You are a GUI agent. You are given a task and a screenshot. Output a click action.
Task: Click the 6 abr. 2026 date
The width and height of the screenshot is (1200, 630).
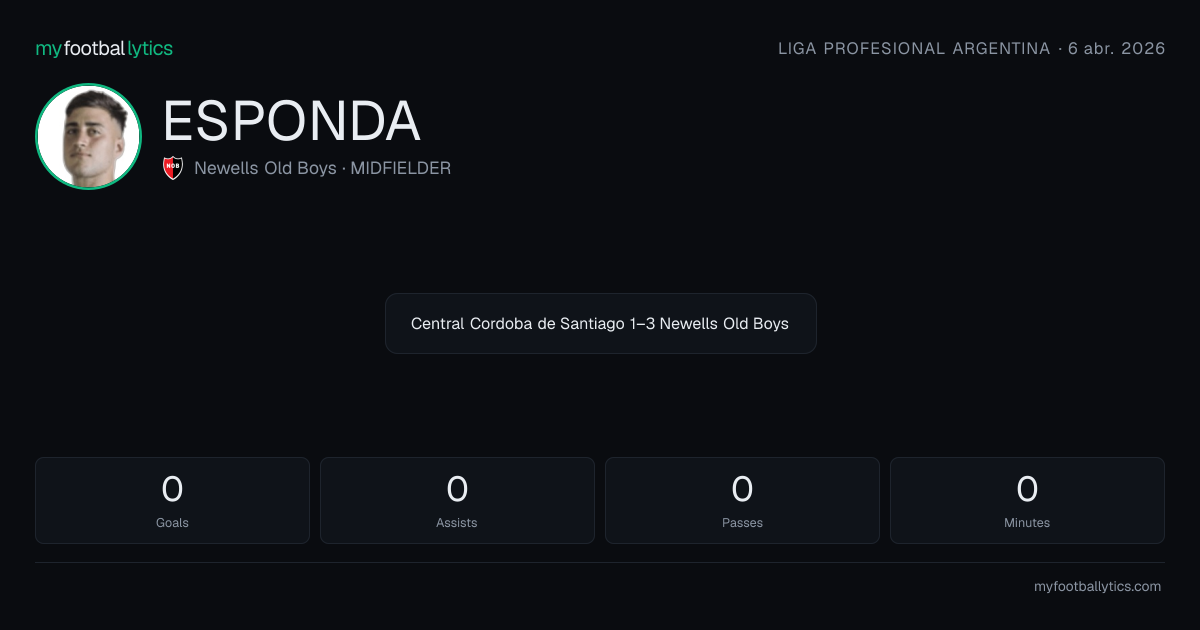click(x=1116, y=48)
